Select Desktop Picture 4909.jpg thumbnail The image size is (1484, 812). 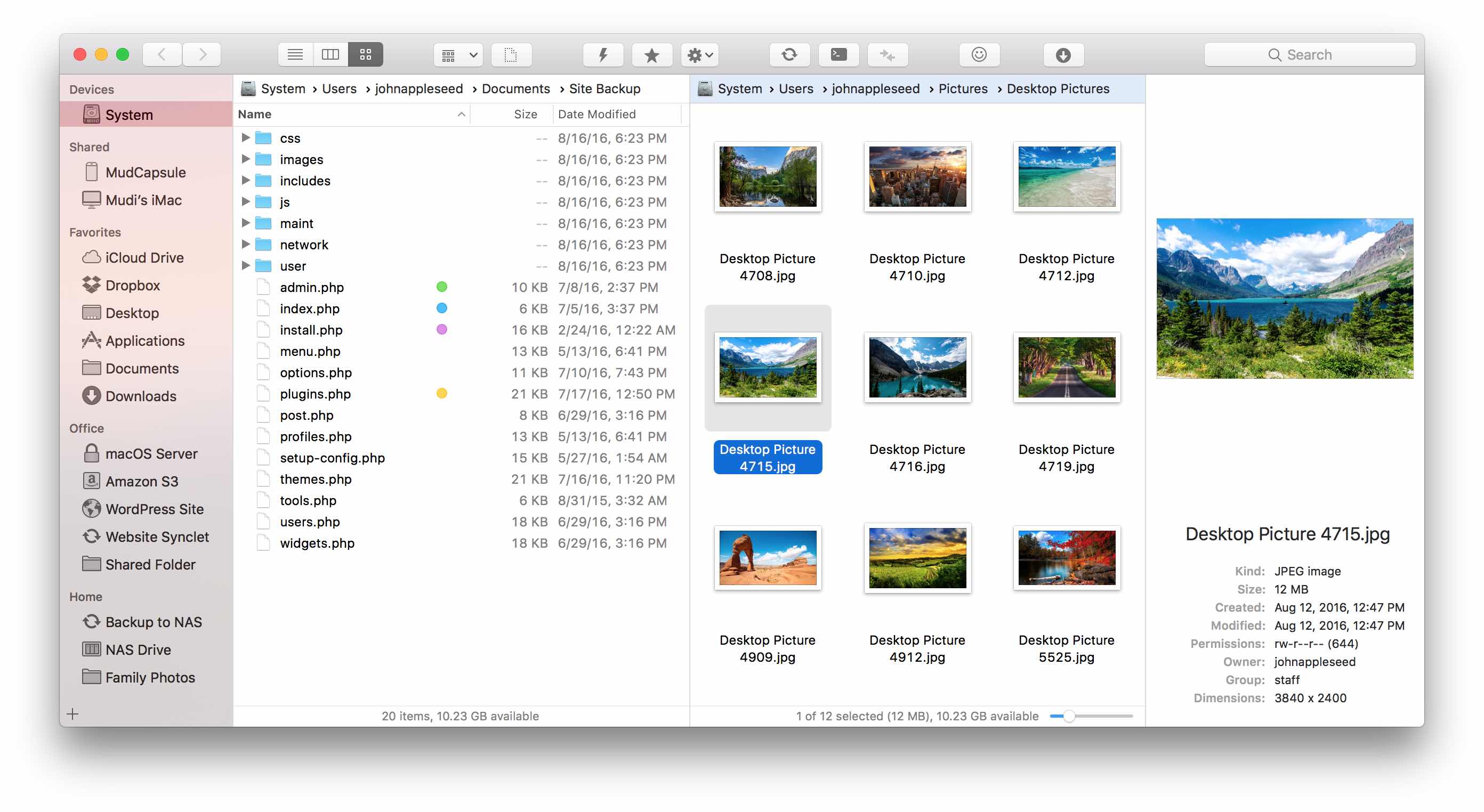tap(768, 557)
